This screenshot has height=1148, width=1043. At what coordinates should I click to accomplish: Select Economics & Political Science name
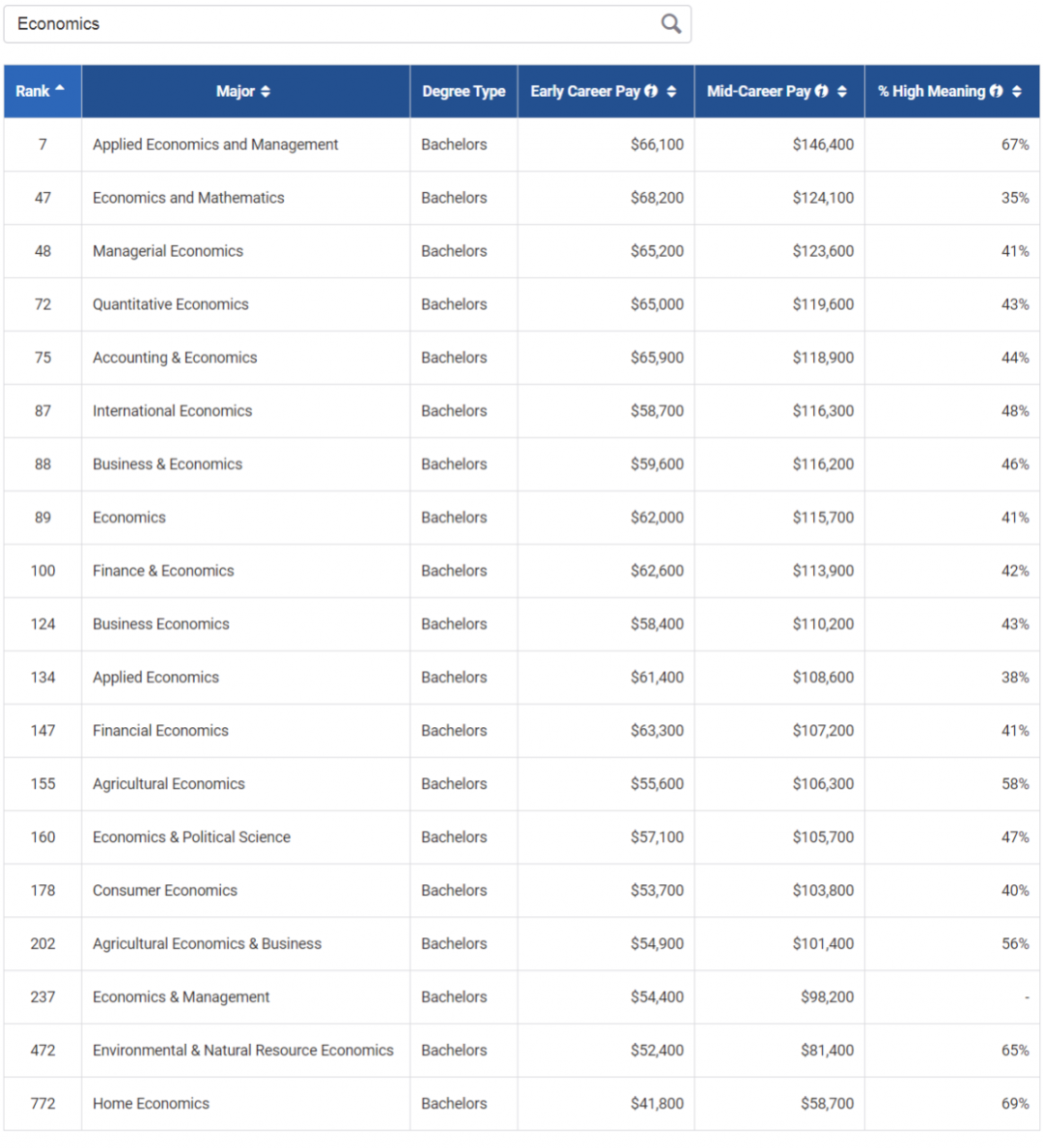click(x=191, y=837)
